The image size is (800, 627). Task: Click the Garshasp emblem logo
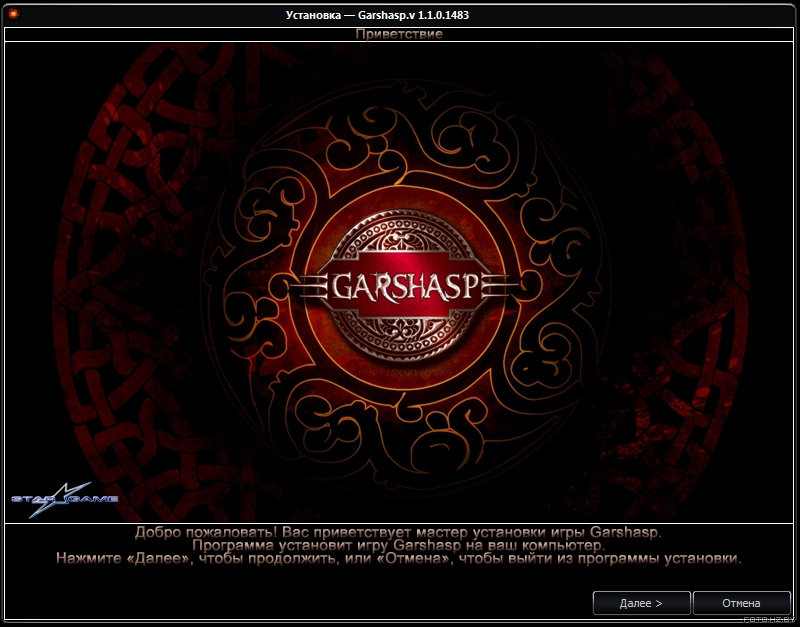(x=403, y=285)
